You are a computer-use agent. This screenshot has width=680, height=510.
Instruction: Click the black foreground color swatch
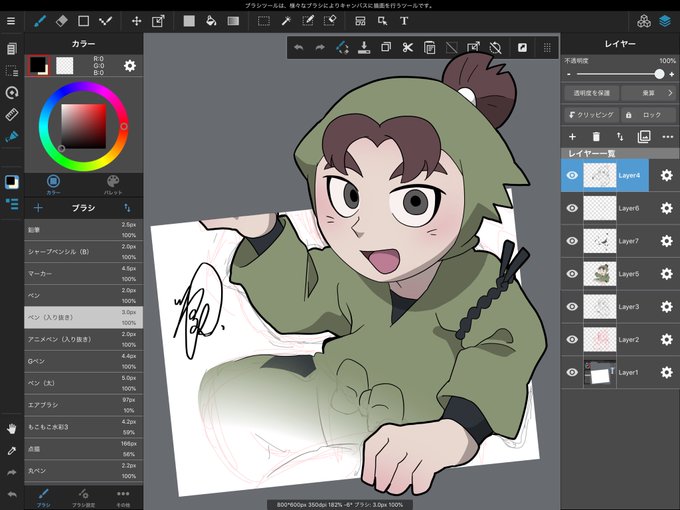click(x=38, y=65)
